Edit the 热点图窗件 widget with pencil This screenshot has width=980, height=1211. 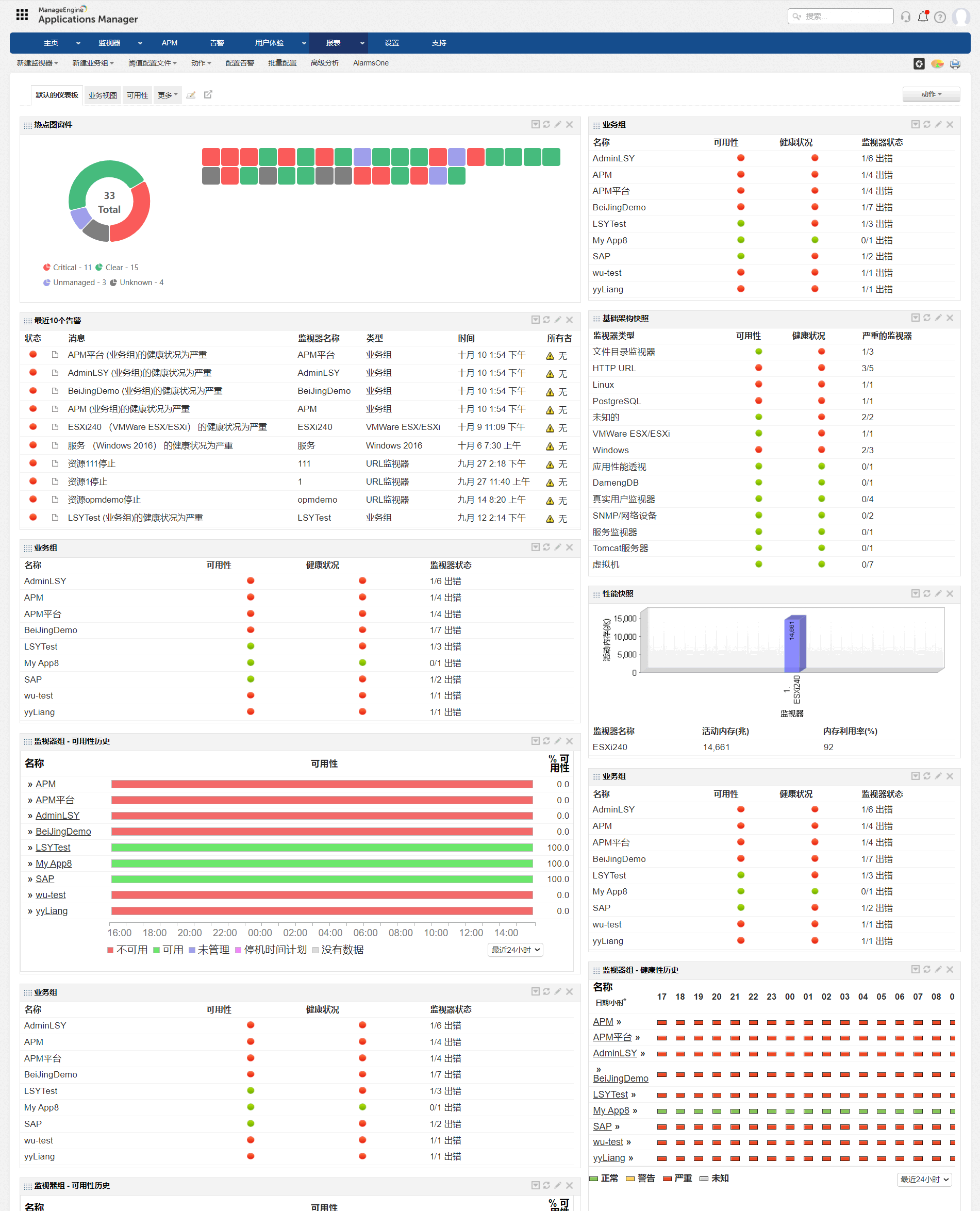(558, 124)
